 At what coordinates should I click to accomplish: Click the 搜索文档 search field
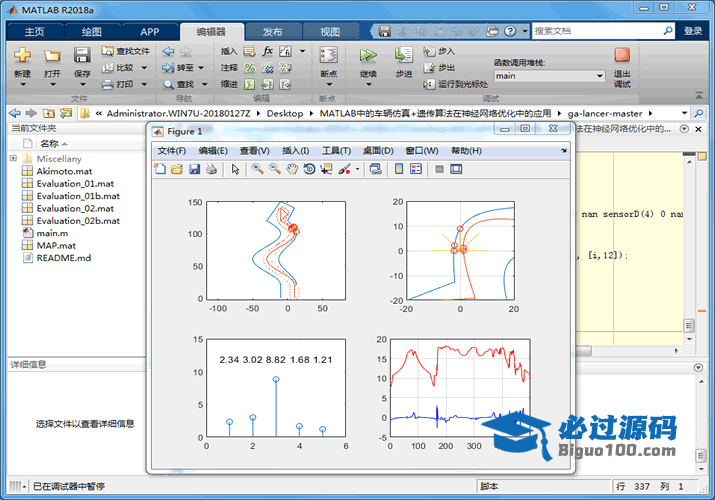(x=597, y=31)
